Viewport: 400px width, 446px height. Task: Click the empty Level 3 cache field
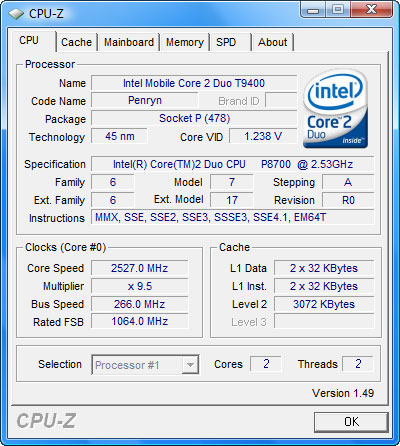click(324, 322)
